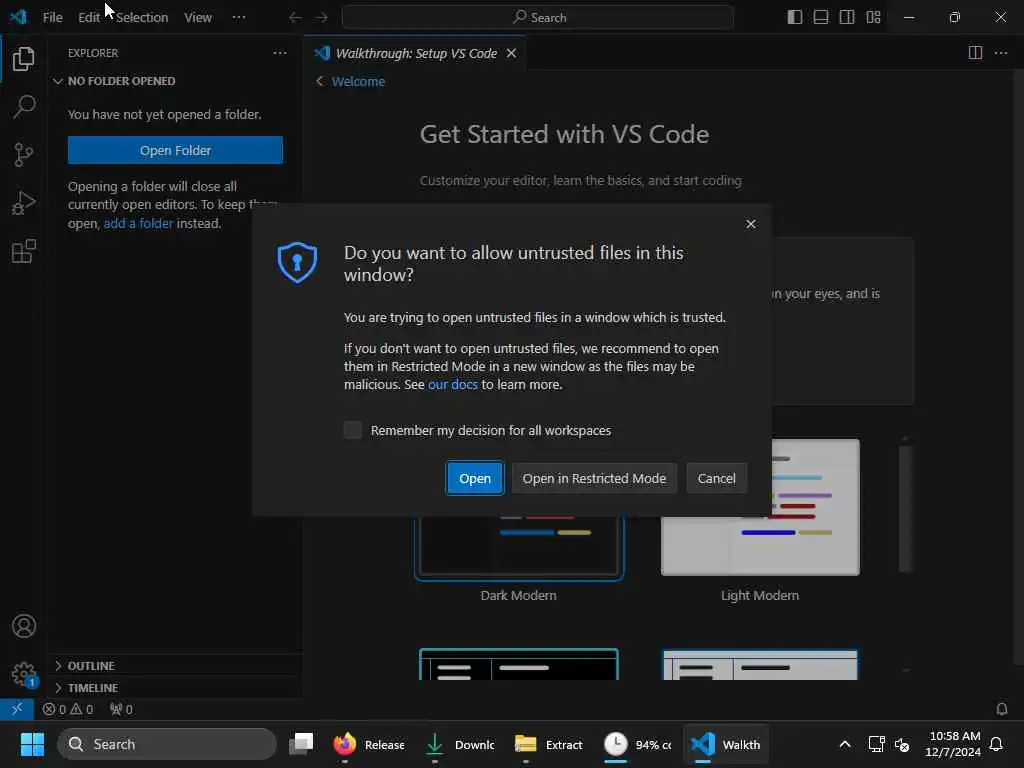
Task: Open editor More Actions ellipsis
Action: pos(1000,53)
